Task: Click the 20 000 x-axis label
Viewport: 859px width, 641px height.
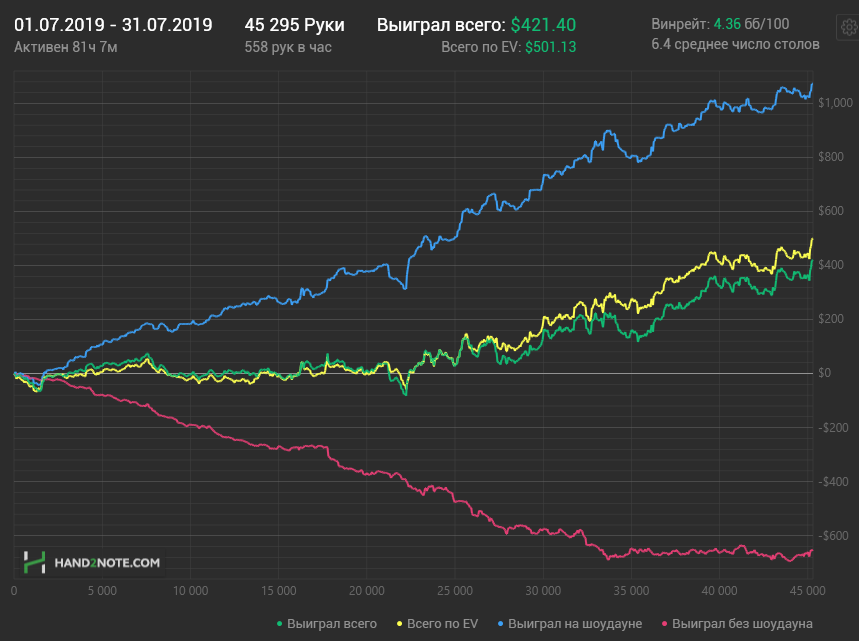Action: pos(366,591)
